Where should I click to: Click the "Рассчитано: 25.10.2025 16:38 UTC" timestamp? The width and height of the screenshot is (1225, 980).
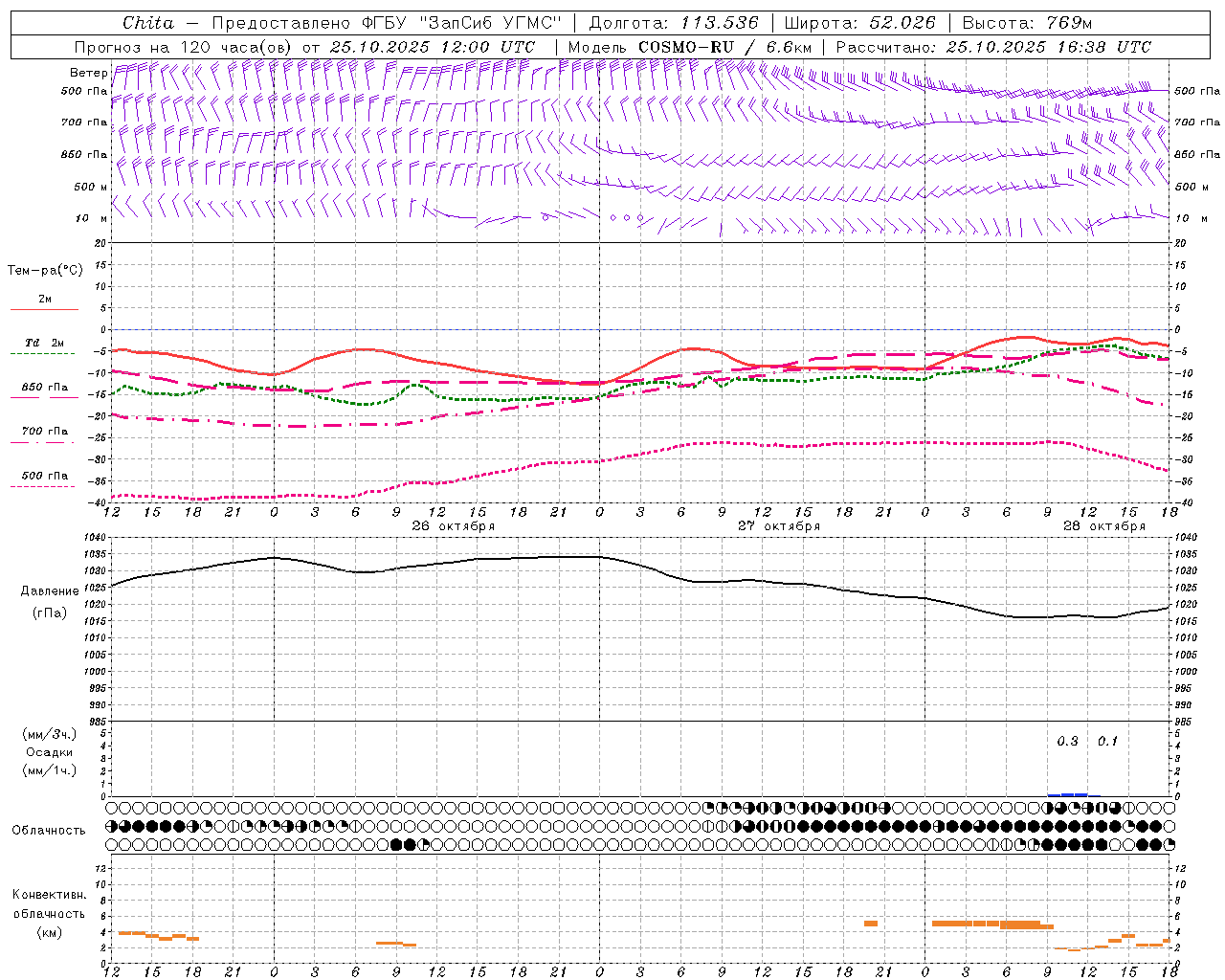tap(993, 47)
